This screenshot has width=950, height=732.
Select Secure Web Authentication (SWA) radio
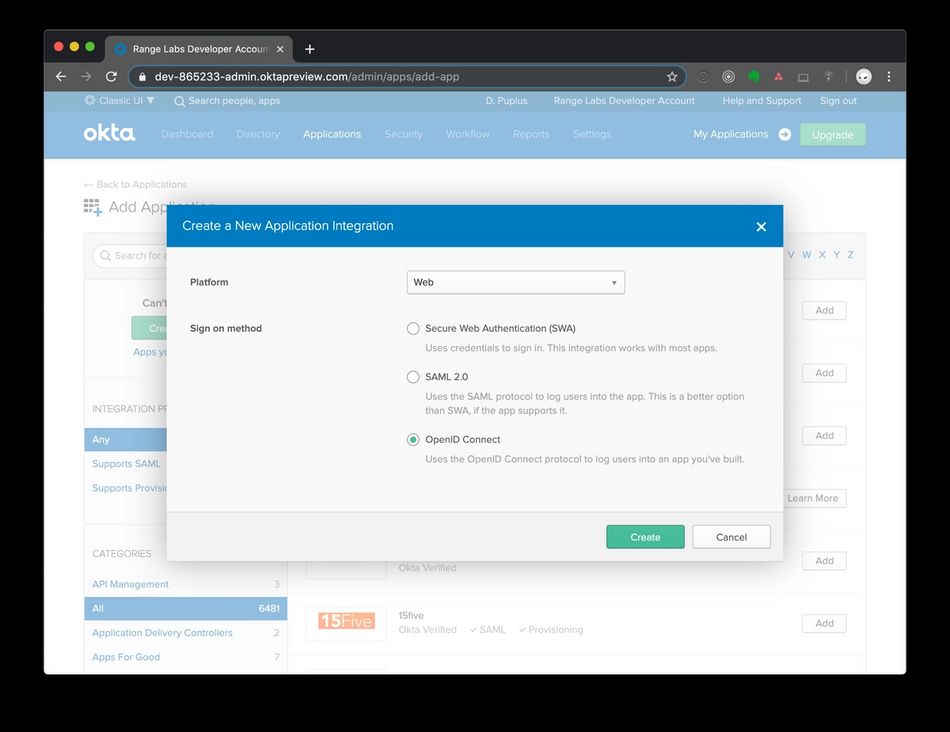(413, 328)
